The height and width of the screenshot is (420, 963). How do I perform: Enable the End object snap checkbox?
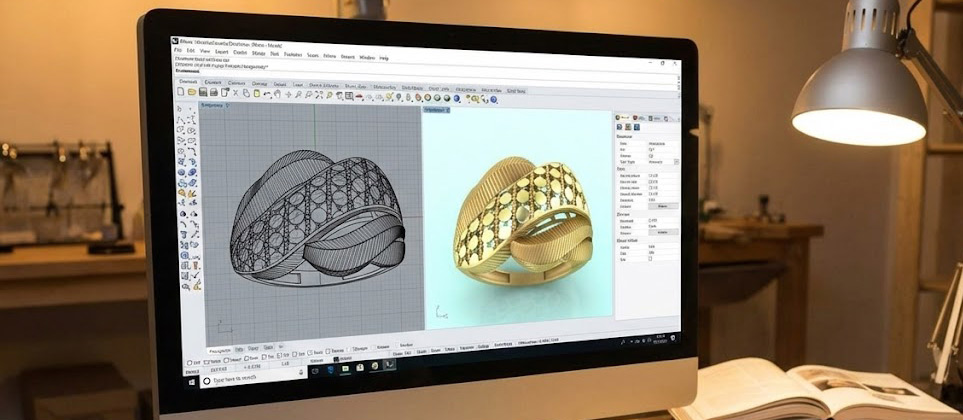[190, 361]
